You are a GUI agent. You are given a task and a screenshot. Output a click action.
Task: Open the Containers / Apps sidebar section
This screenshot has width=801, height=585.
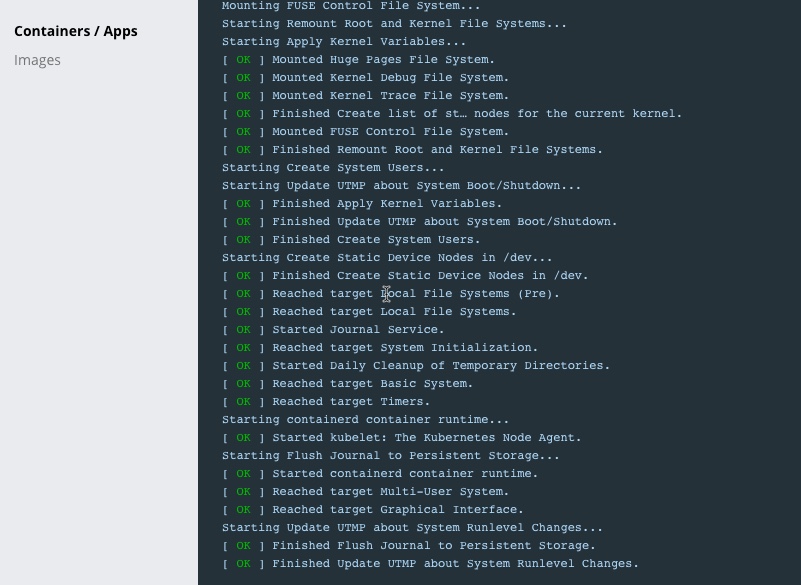point(76,31)
